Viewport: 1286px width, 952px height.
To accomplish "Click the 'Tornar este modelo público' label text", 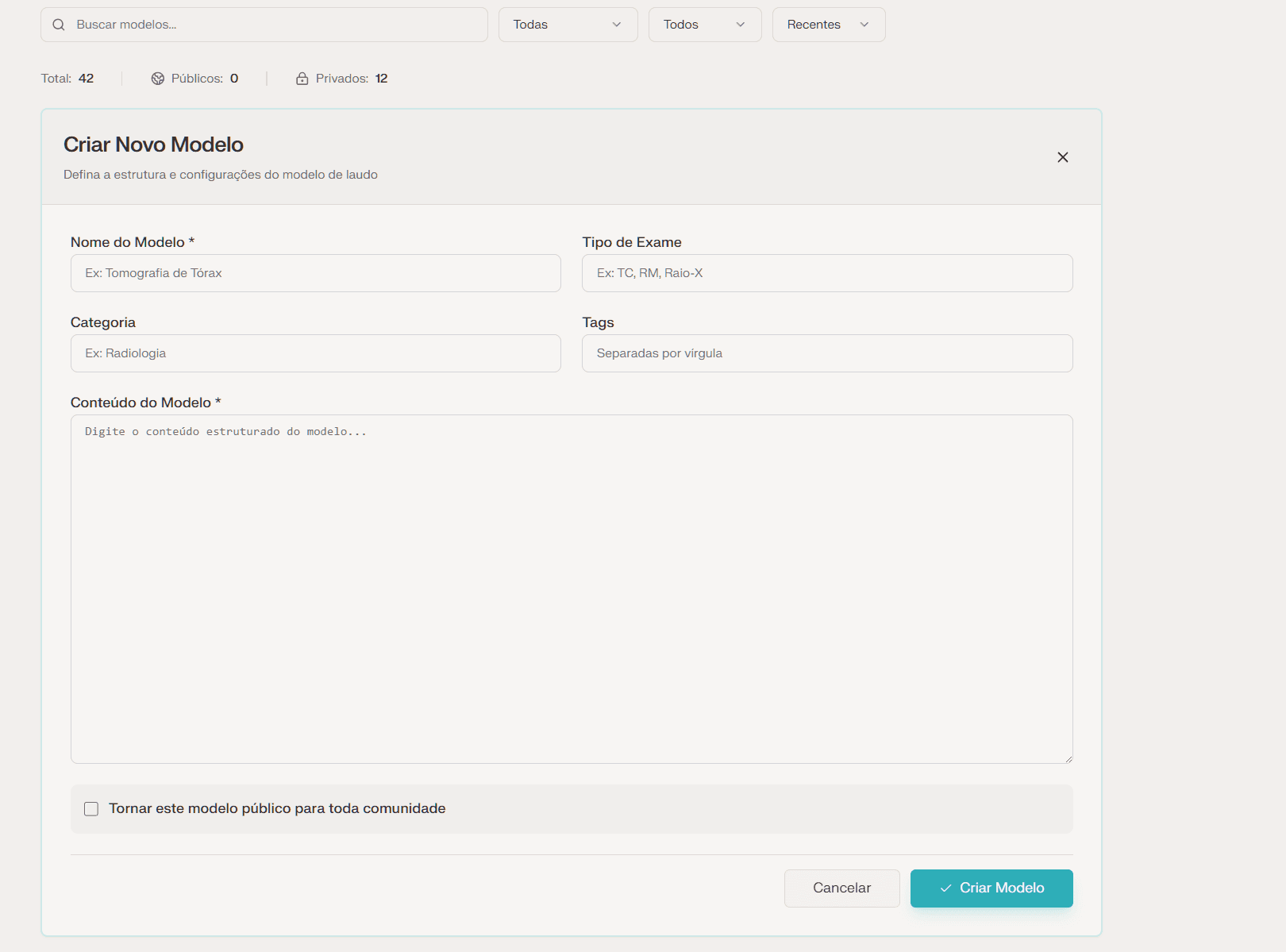I will coord(277,808).
